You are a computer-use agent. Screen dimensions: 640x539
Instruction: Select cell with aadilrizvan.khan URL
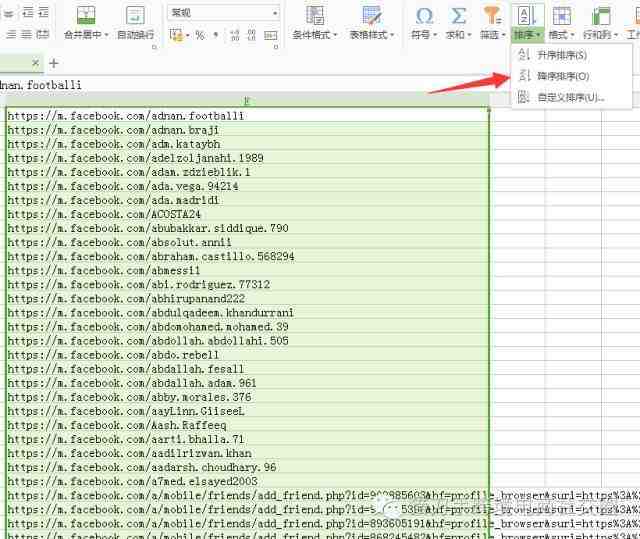click(x=247, y=453)
